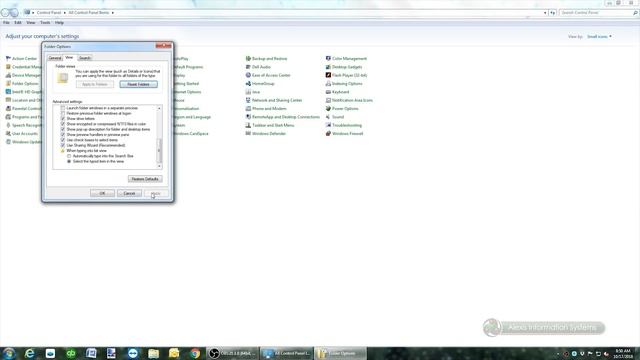Click the address bar refresh button
This screenshot has width=640, height=360.
(553, 13)
